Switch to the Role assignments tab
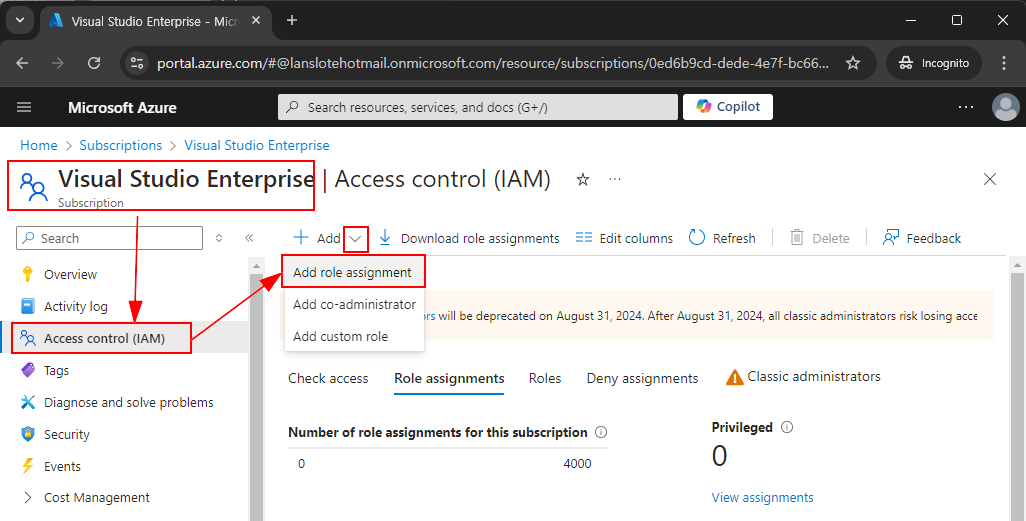The width and height of the screenshot is (1026, 521). [449, 378]
